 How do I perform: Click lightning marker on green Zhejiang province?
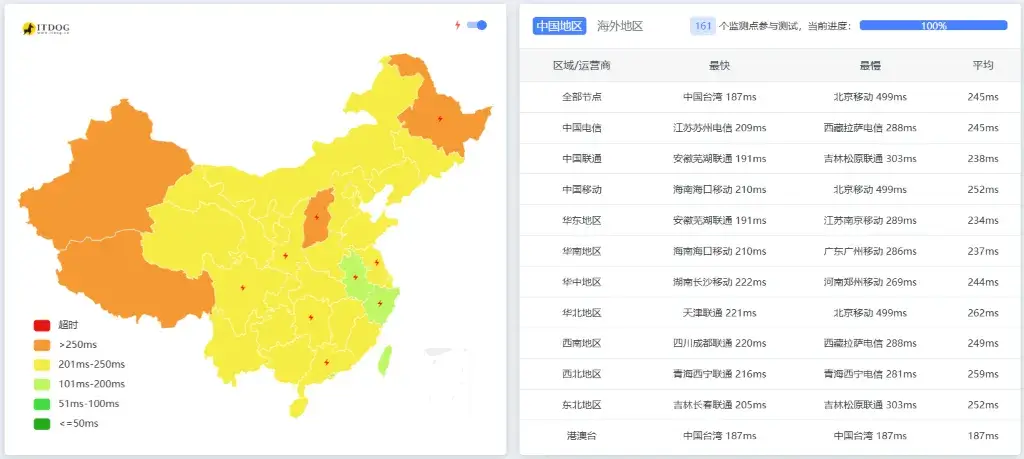tap(379, 304)
